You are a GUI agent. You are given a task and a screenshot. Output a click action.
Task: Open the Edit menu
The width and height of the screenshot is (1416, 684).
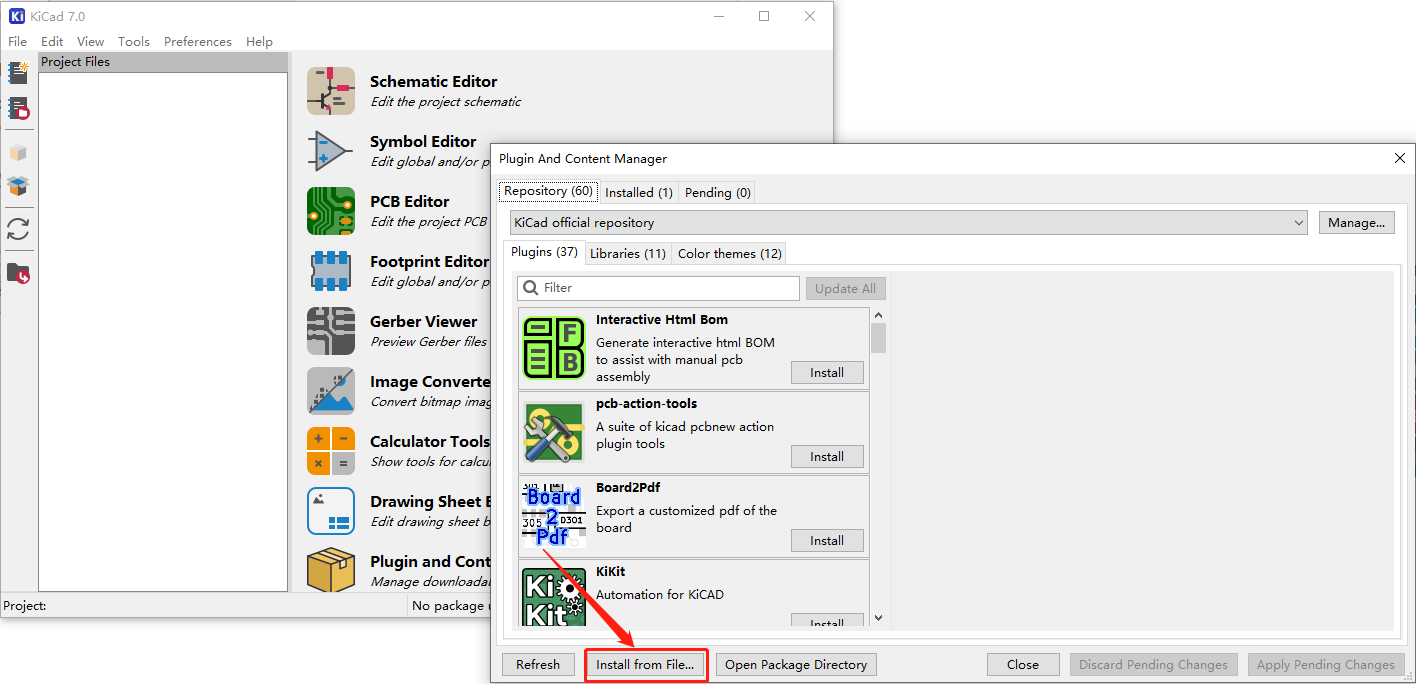tap(52, 41)
